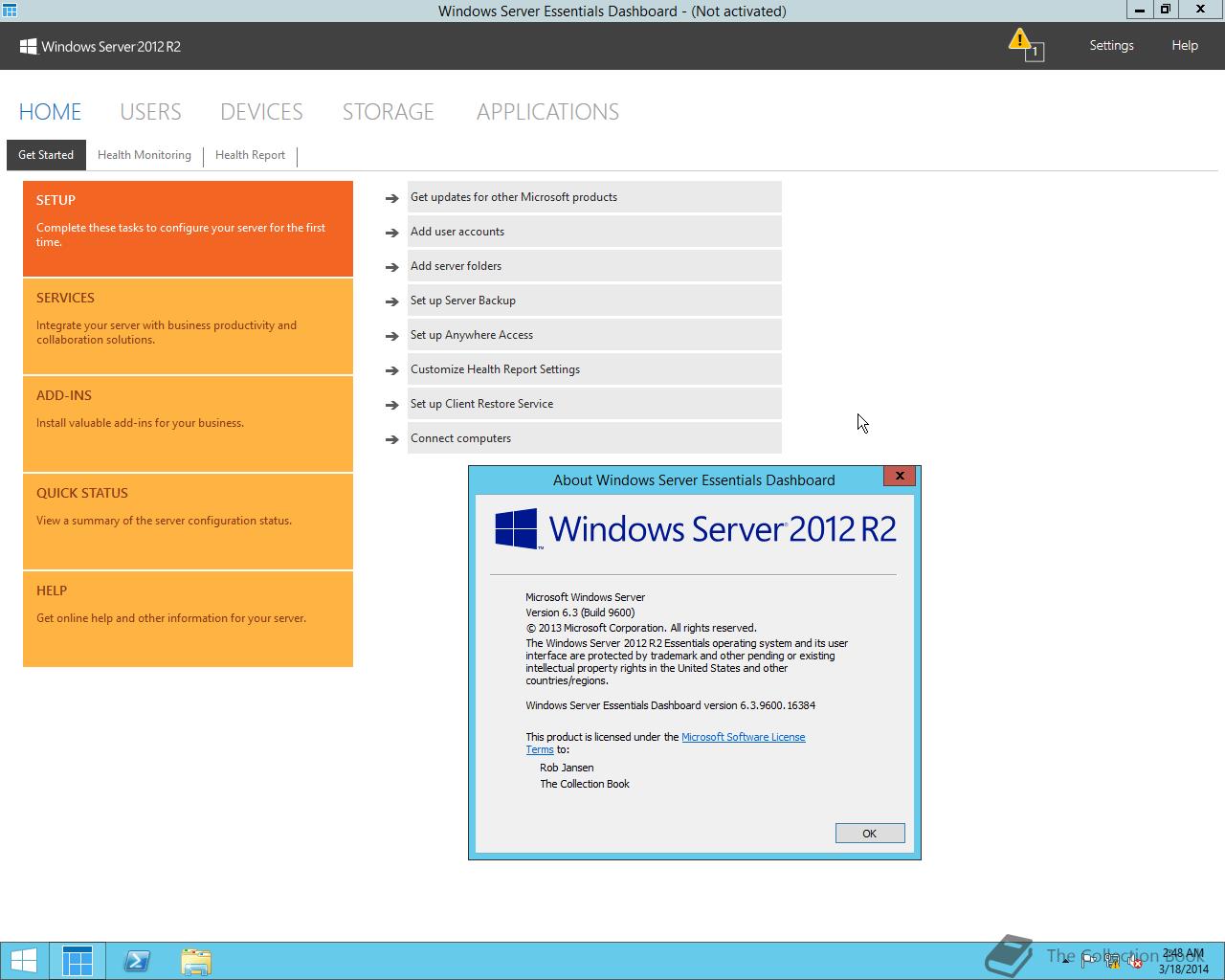
Task: Close the About Windows Server Essentials Dashboard dialog
Action: pyautogui.click(x=900, y=476)
